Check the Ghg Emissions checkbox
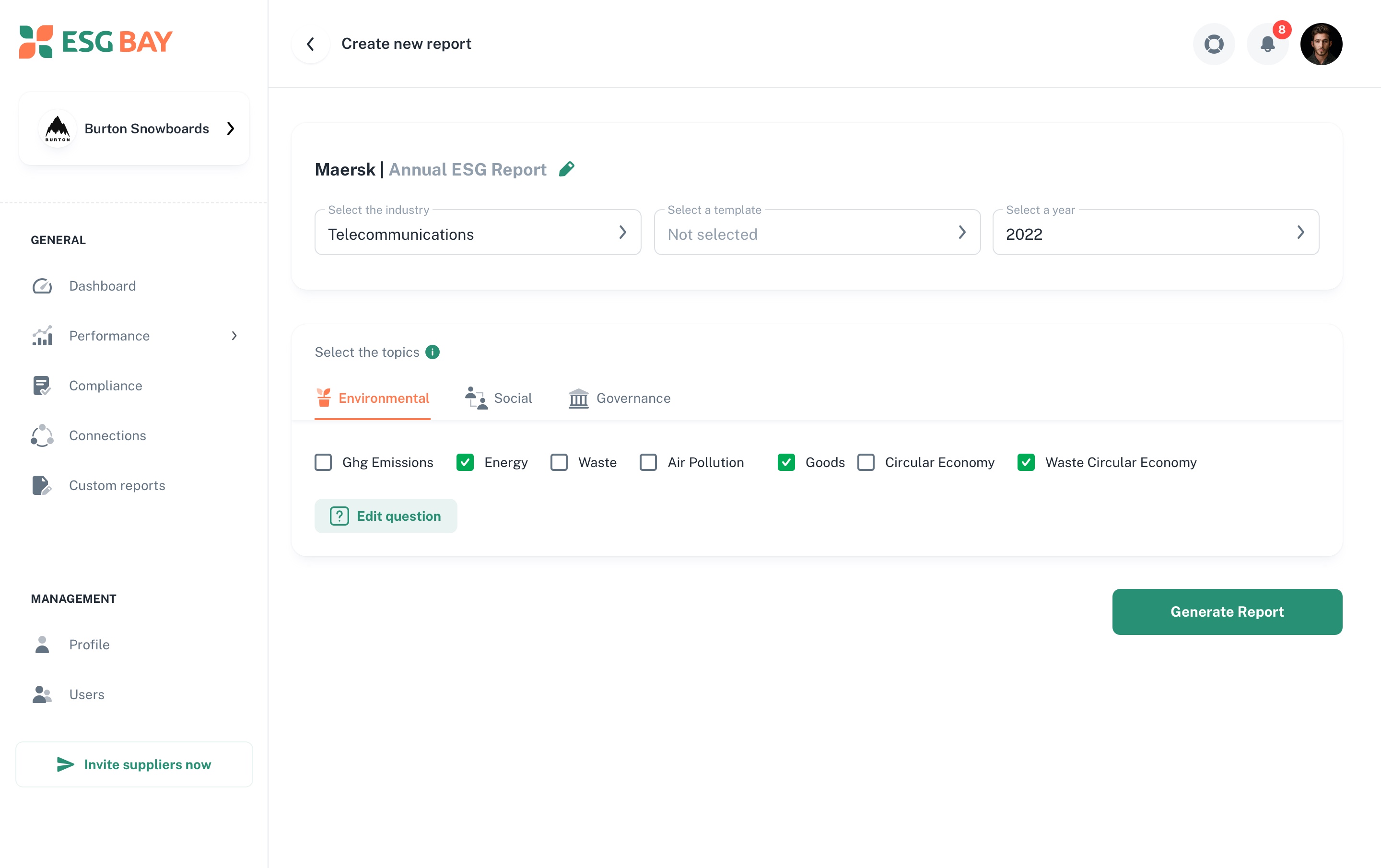The image size is (1381, 868). 323,462
